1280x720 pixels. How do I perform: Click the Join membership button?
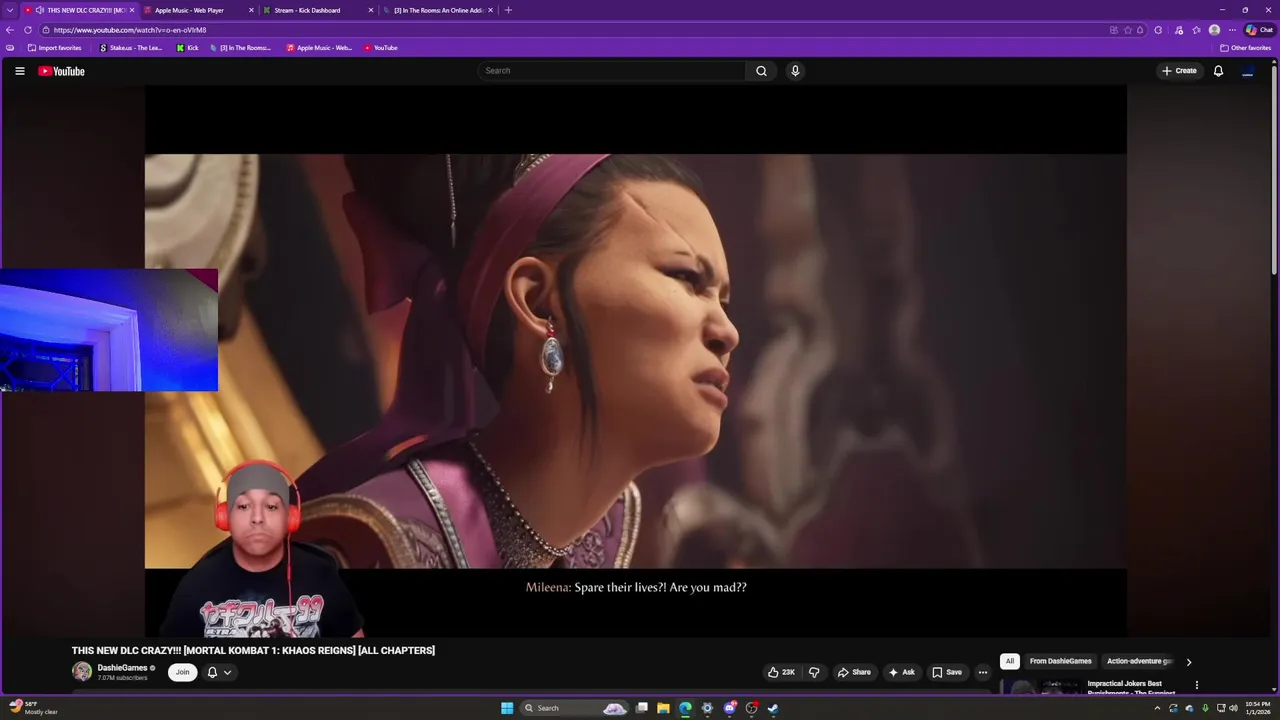(x=182, y=672)
